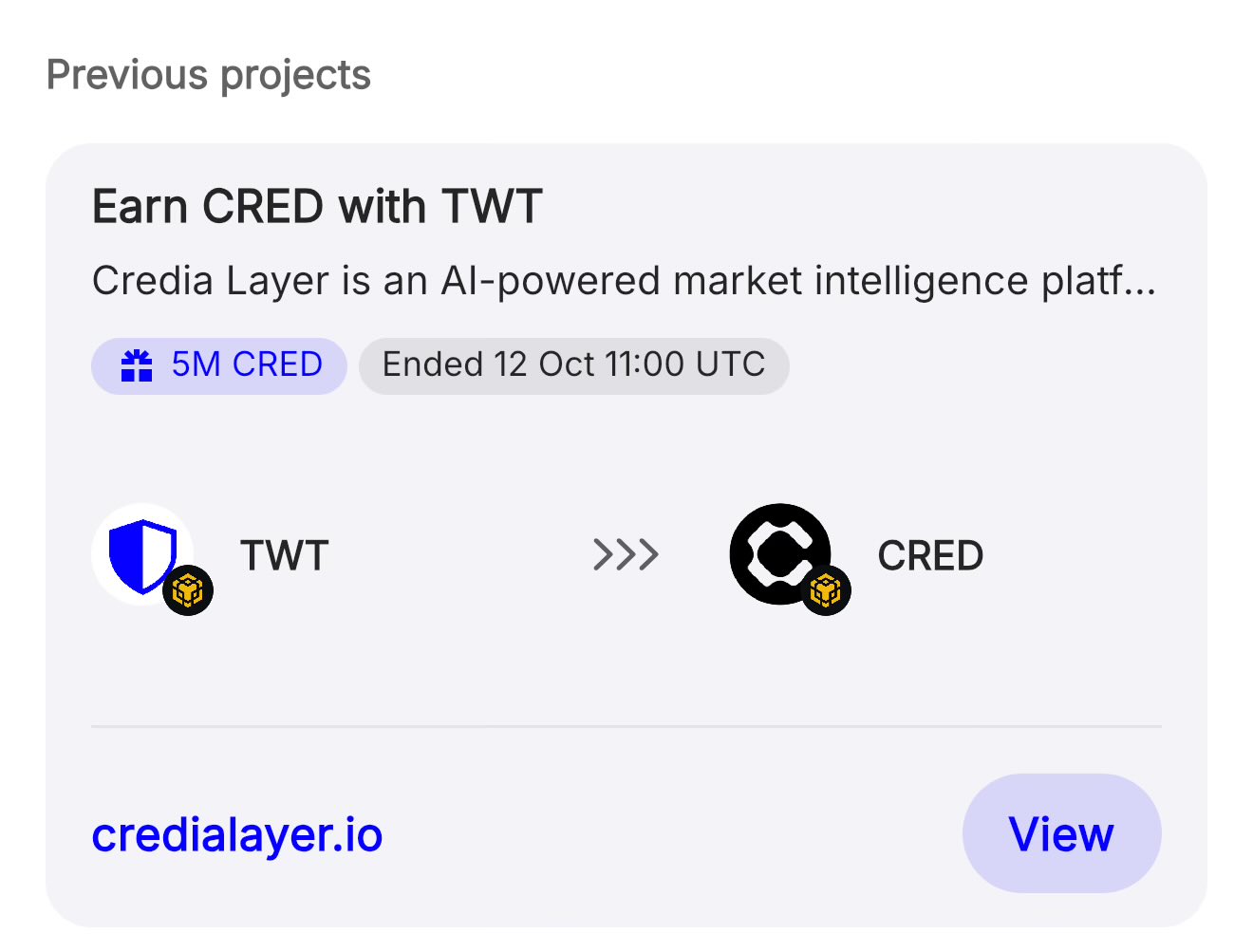Click the triple chevron arrows between tokens
This screenshot has height=952, width=1253.
(x=626, y=554)
